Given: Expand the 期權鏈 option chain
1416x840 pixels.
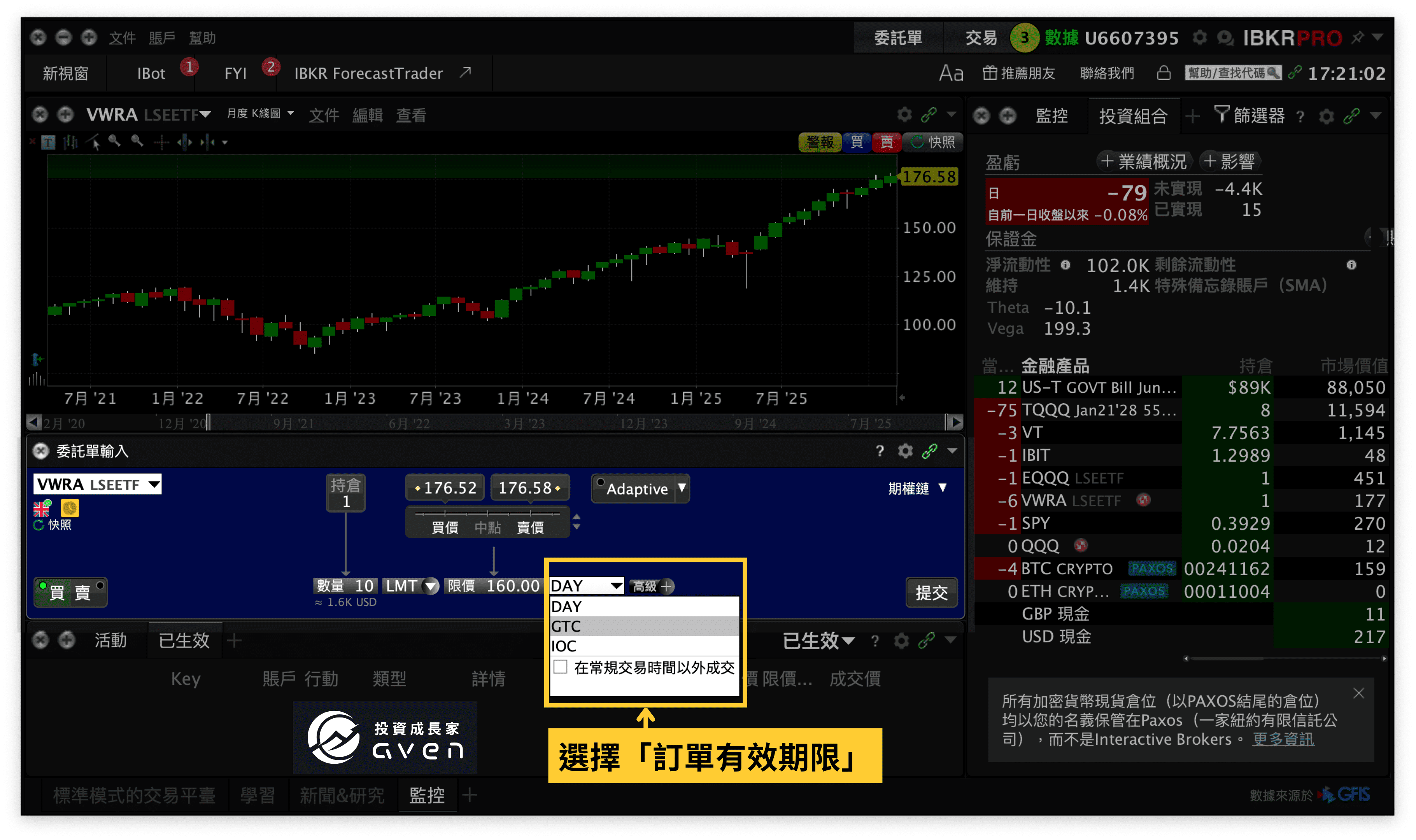Looking at the screenshot, I should (x=918, y=488).
